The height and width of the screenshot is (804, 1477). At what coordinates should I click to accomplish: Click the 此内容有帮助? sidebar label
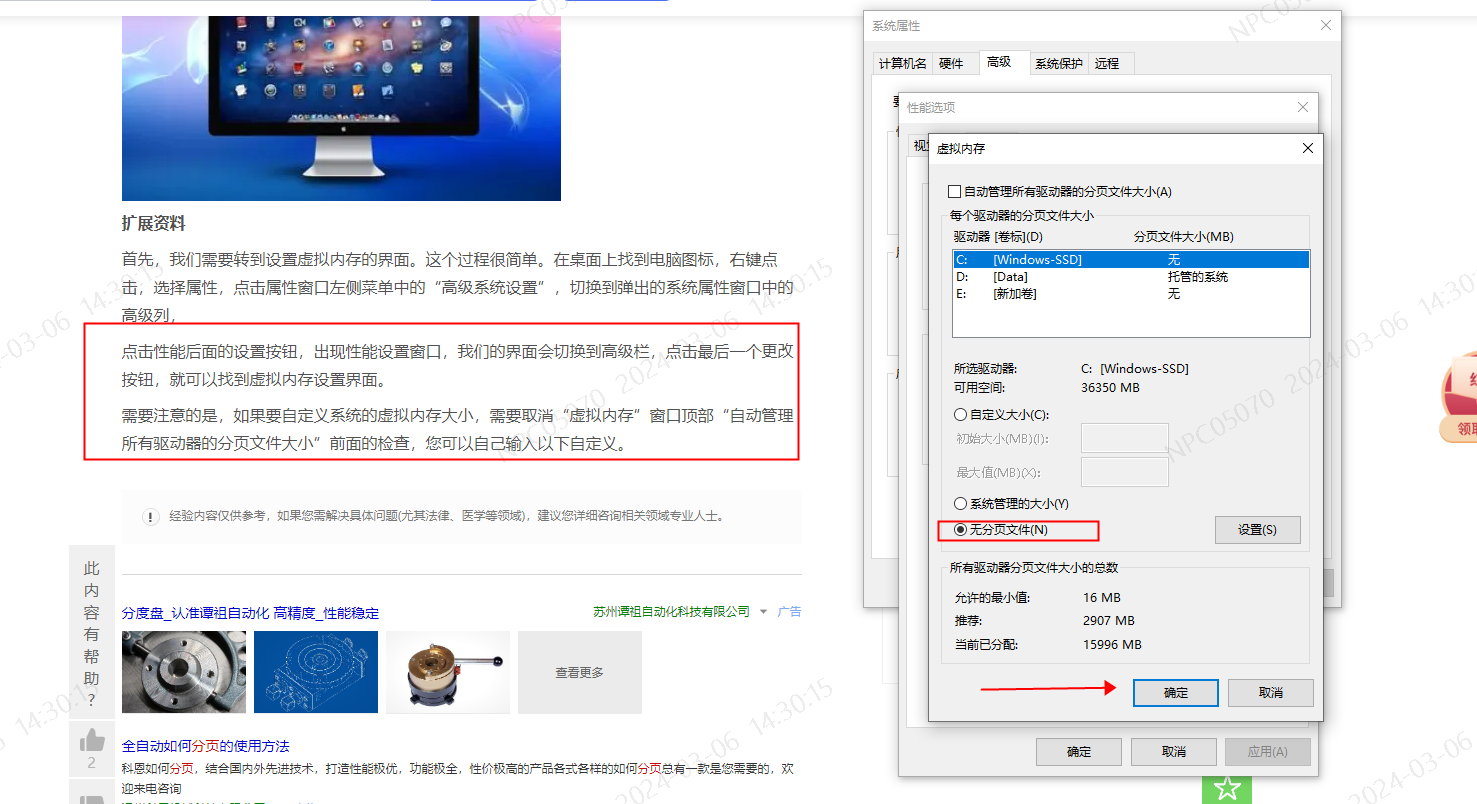(x=92, y=634)
